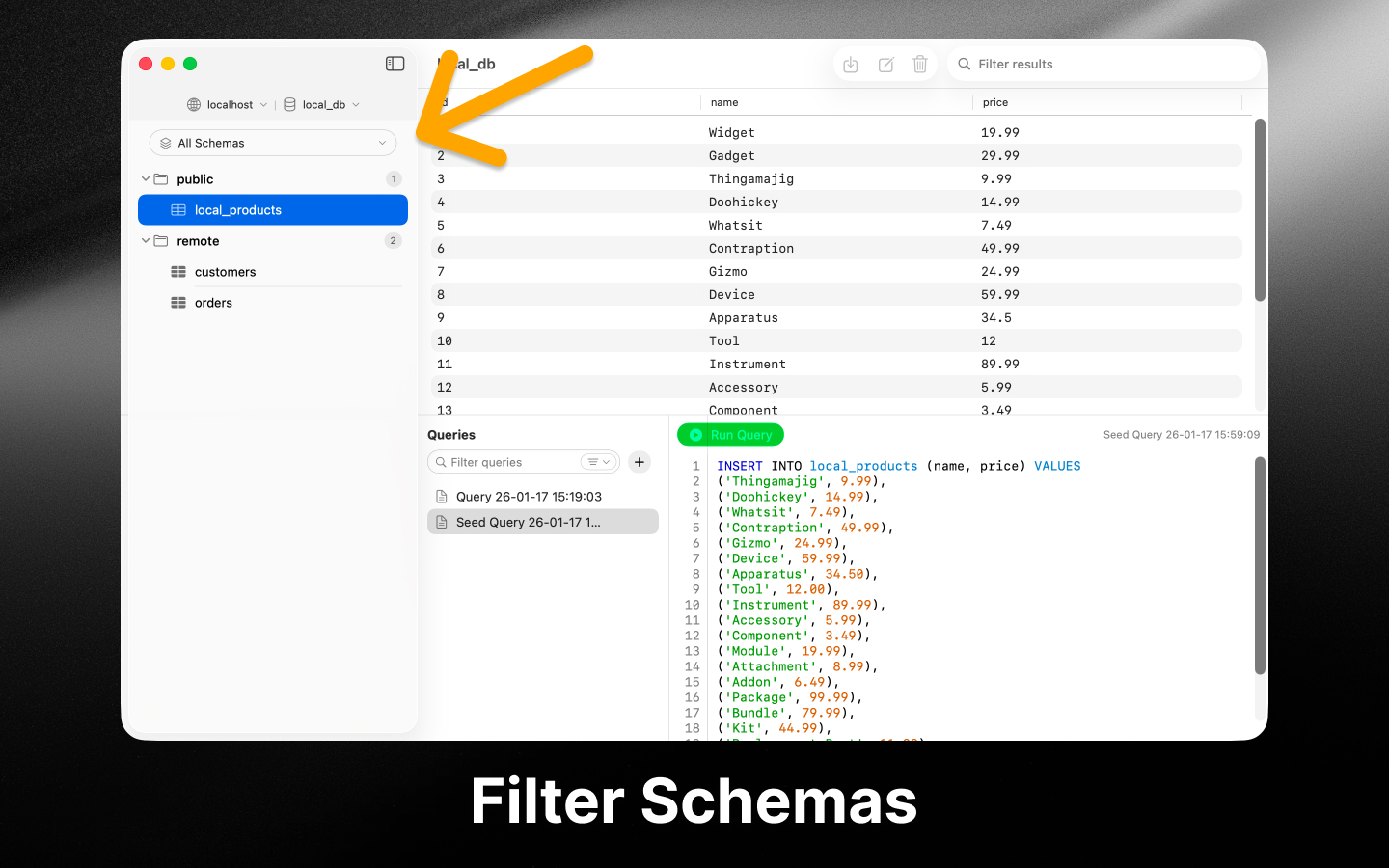Select the customers table in the remote schema
The height and width of the screenshot is (868, 1389).
click(x=226, y=271)
